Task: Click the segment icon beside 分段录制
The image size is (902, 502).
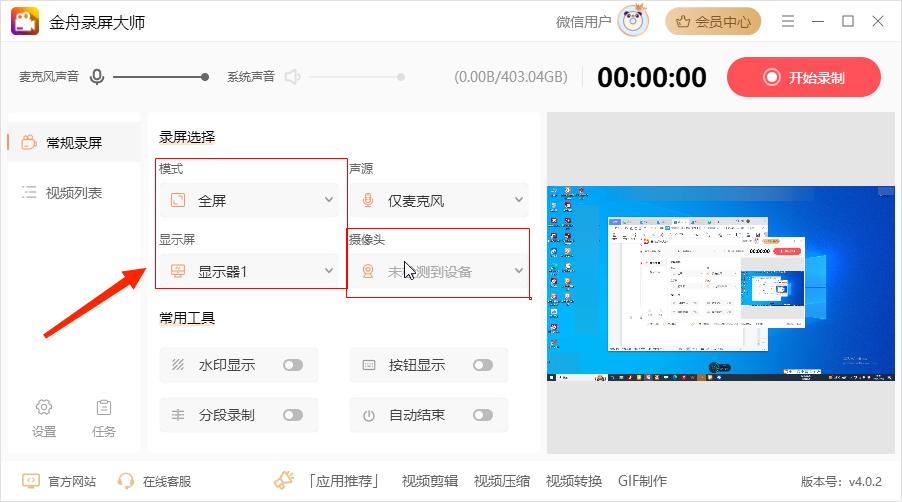Action: [x=178, y=415]
